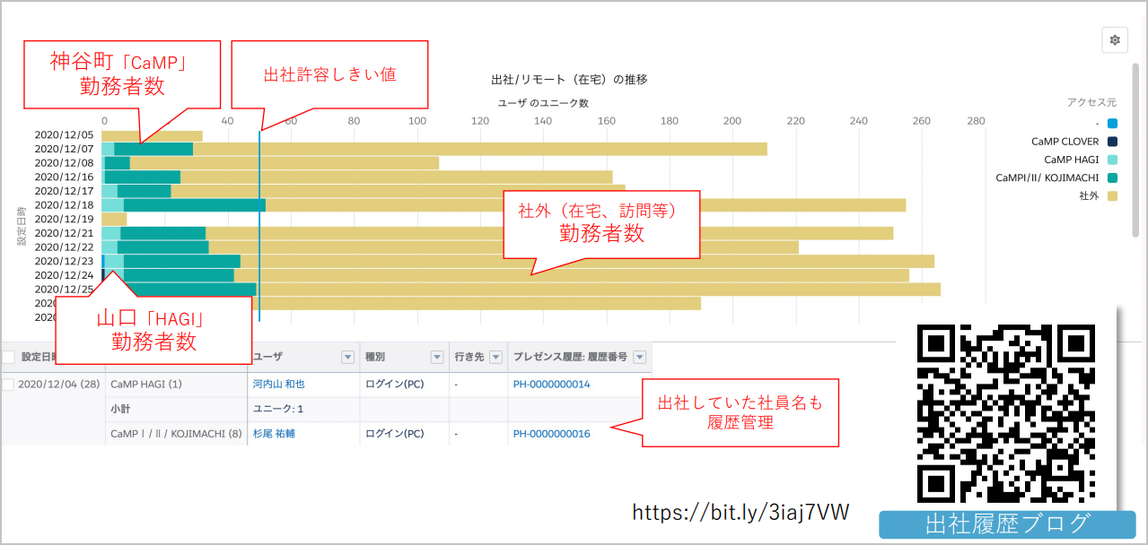Click the CaMP CLOVER legend swatch
Screen dimensions: 1148x545
click(1113, 141)
